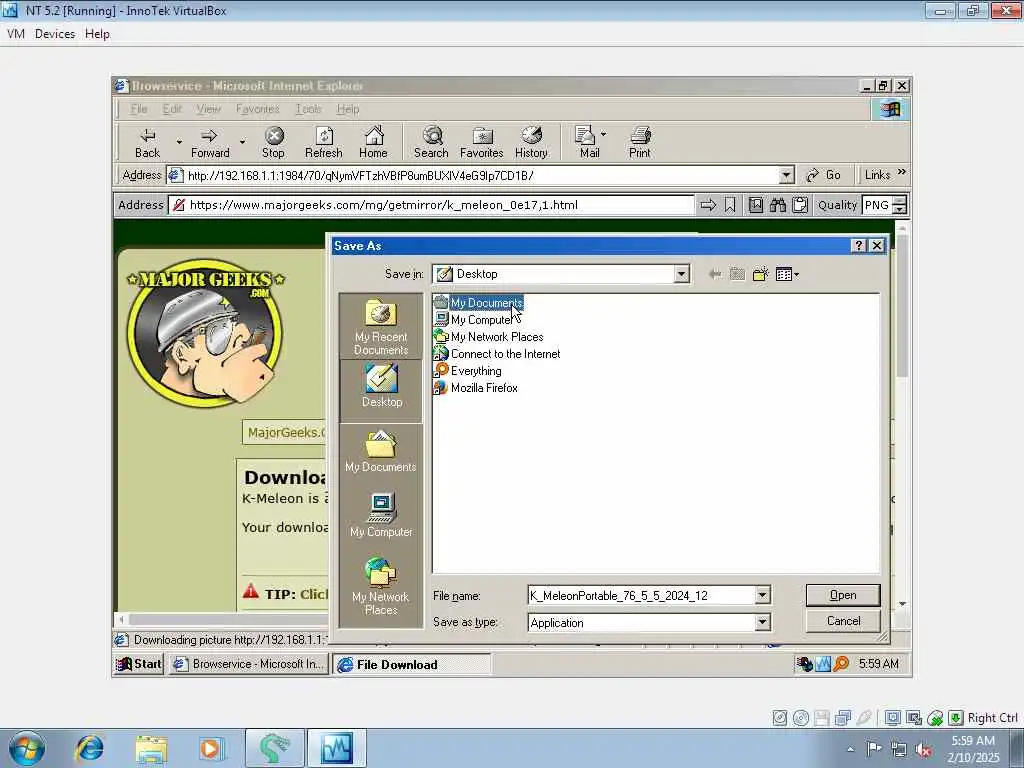The width and height of the screenshot is (1024, 768).
Task: Click the Back arrow in IE toolbar
Action: click(148, 136)
